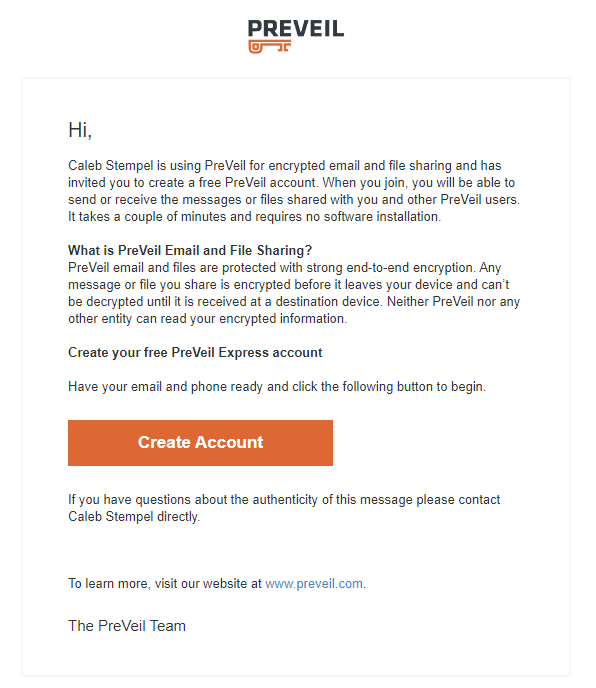Image resolution: width=596 pixels, height=688 pixels.
Task: Click the 'PreVeil email and files are protected' sentence
Action: [x=284, y=268]
